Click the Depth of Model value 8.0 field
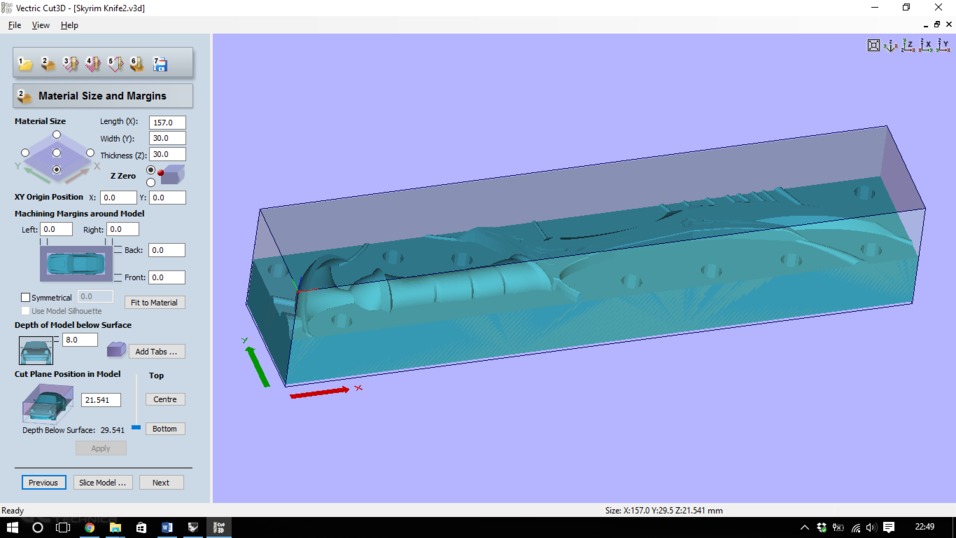This screenshot has height=538, width=956. click(x=80, y=340)
